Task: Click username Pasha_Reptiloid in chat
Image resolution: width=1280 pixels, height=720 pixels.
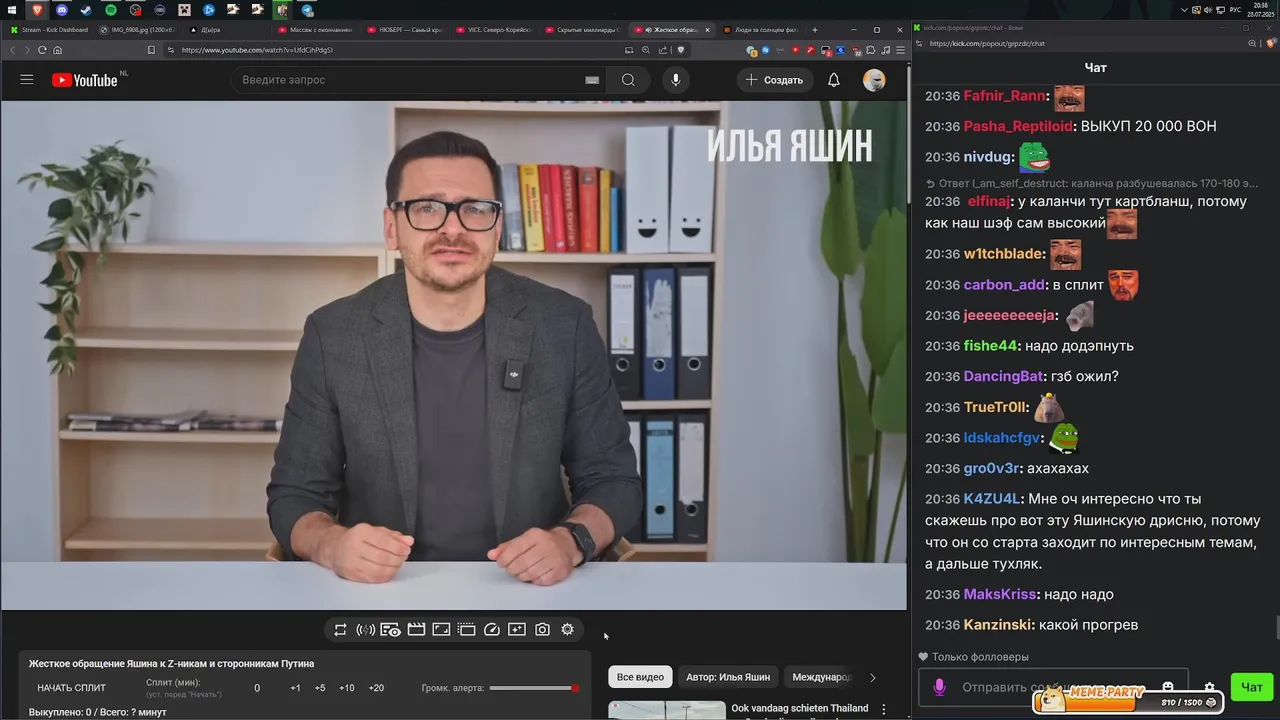Action: 1017,127
